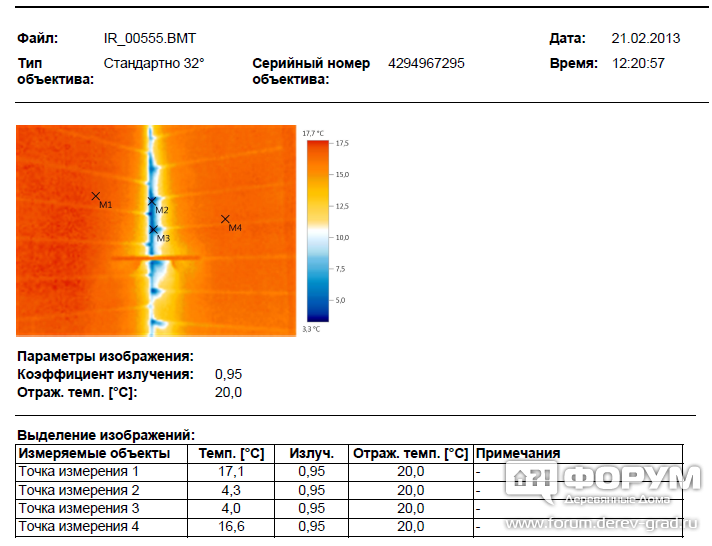The height and width of the screenshot is (546, 712).
Task: Click the 'Выделение изображений:' heading
Action: pyautogui.click(x=106, y=436)
